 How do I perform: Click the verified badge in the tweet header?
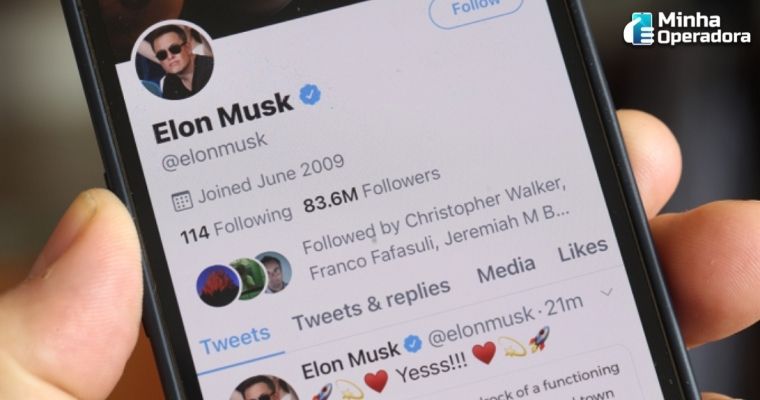pos(413,344)
